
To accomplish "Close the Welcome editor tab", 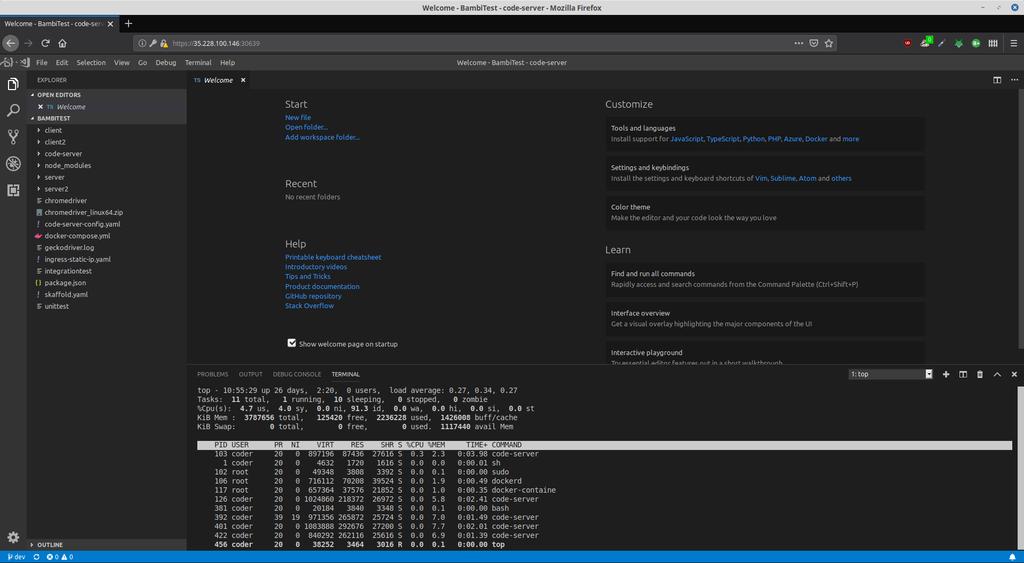I will tap(243, 80).
